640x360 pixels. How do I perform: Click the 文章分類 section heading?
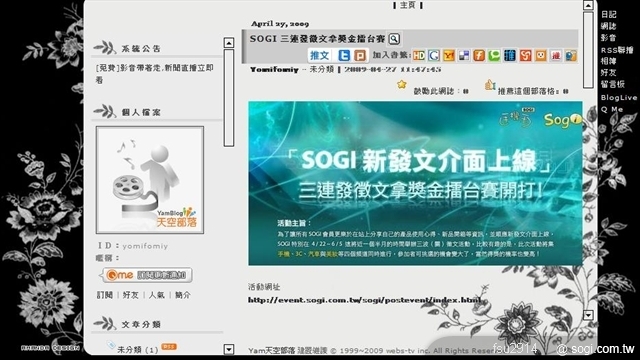point(141,324)
